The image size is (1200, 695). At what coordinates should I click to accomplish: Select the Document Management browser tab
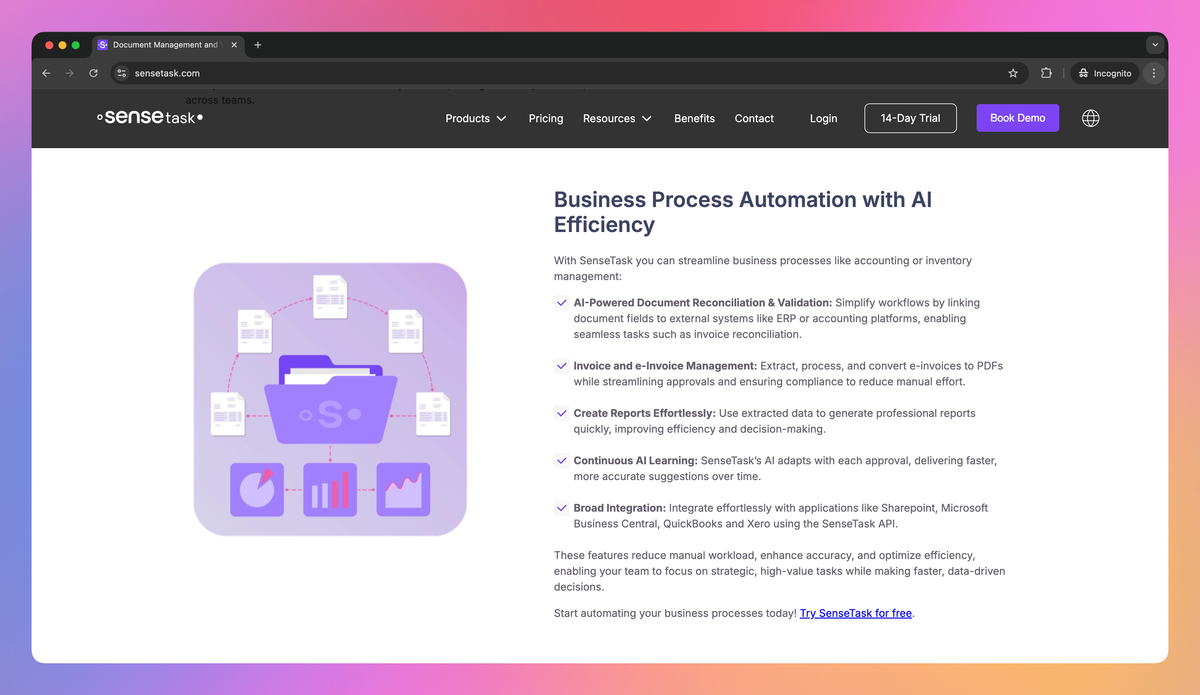pos(168,45)
